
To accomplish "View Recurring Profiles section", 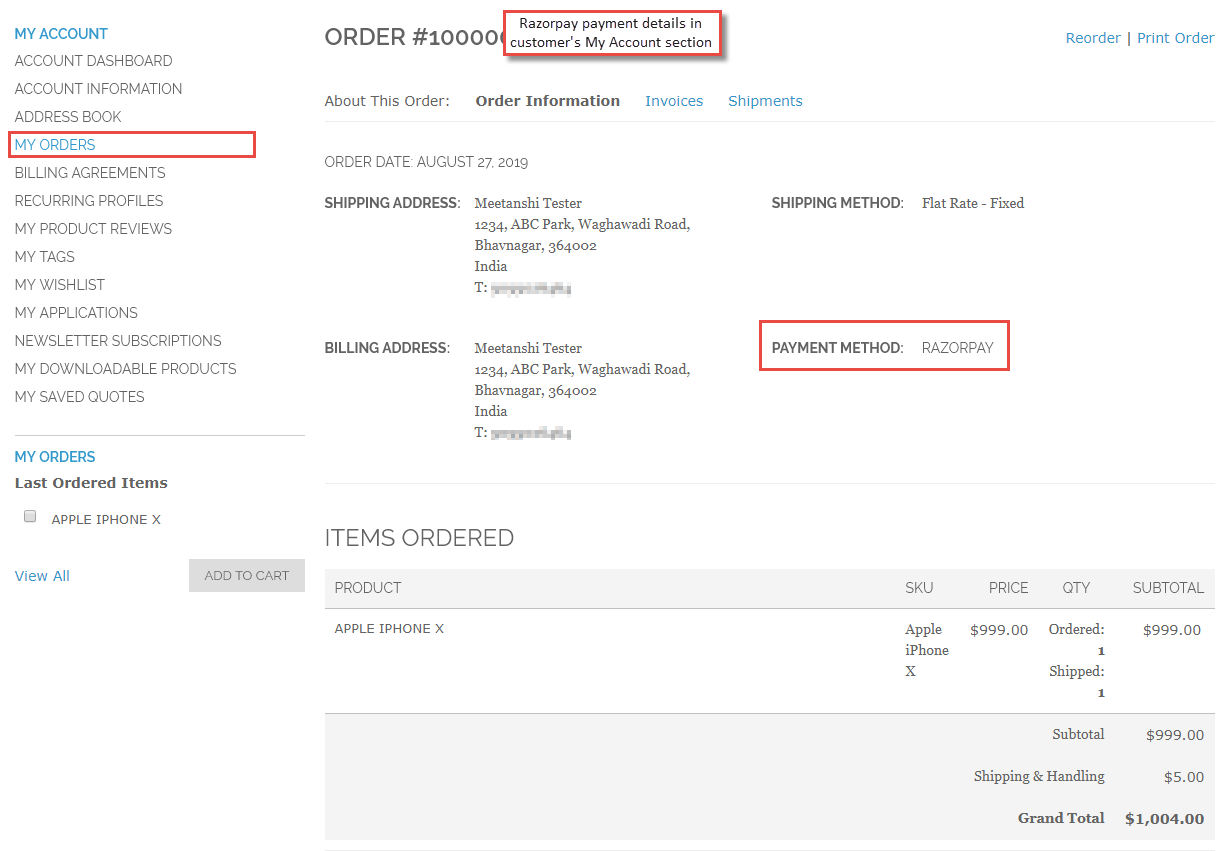I will pyautogui.click(x=89, y=201).
